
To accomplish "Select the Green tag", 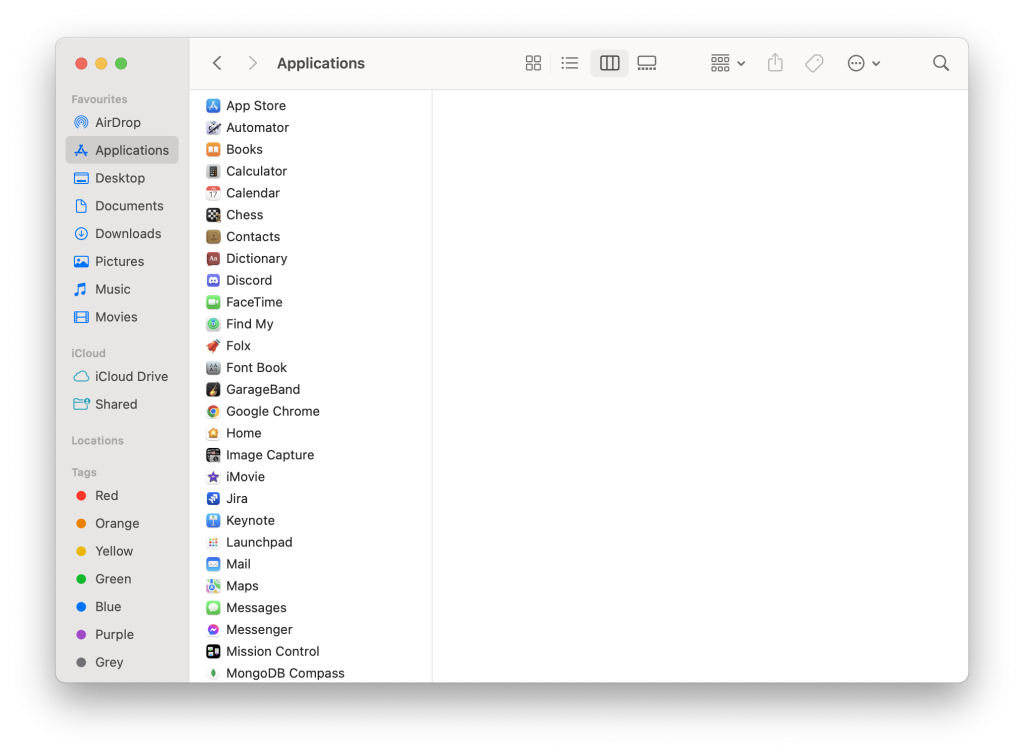I will pyautogui.click(x=121, y=579).
